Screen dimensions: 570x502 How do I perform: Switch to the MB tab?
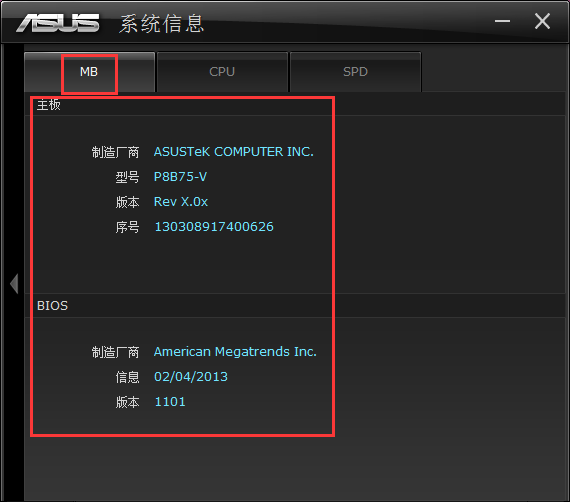[x=89, y=72]
